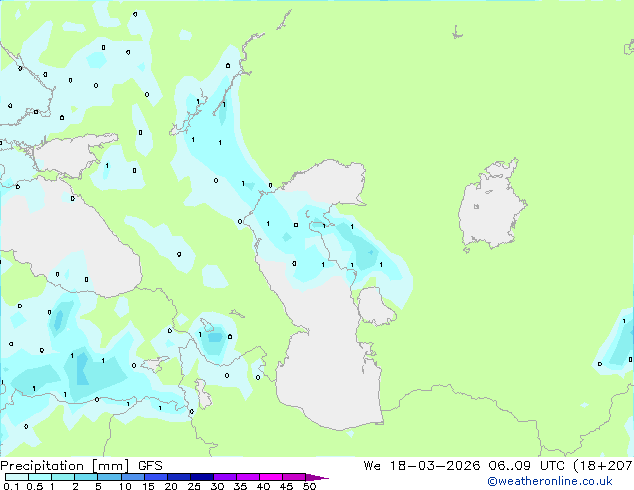
Task: Click the 'Precipitation [mm]' title text
Action: [65, 466]
